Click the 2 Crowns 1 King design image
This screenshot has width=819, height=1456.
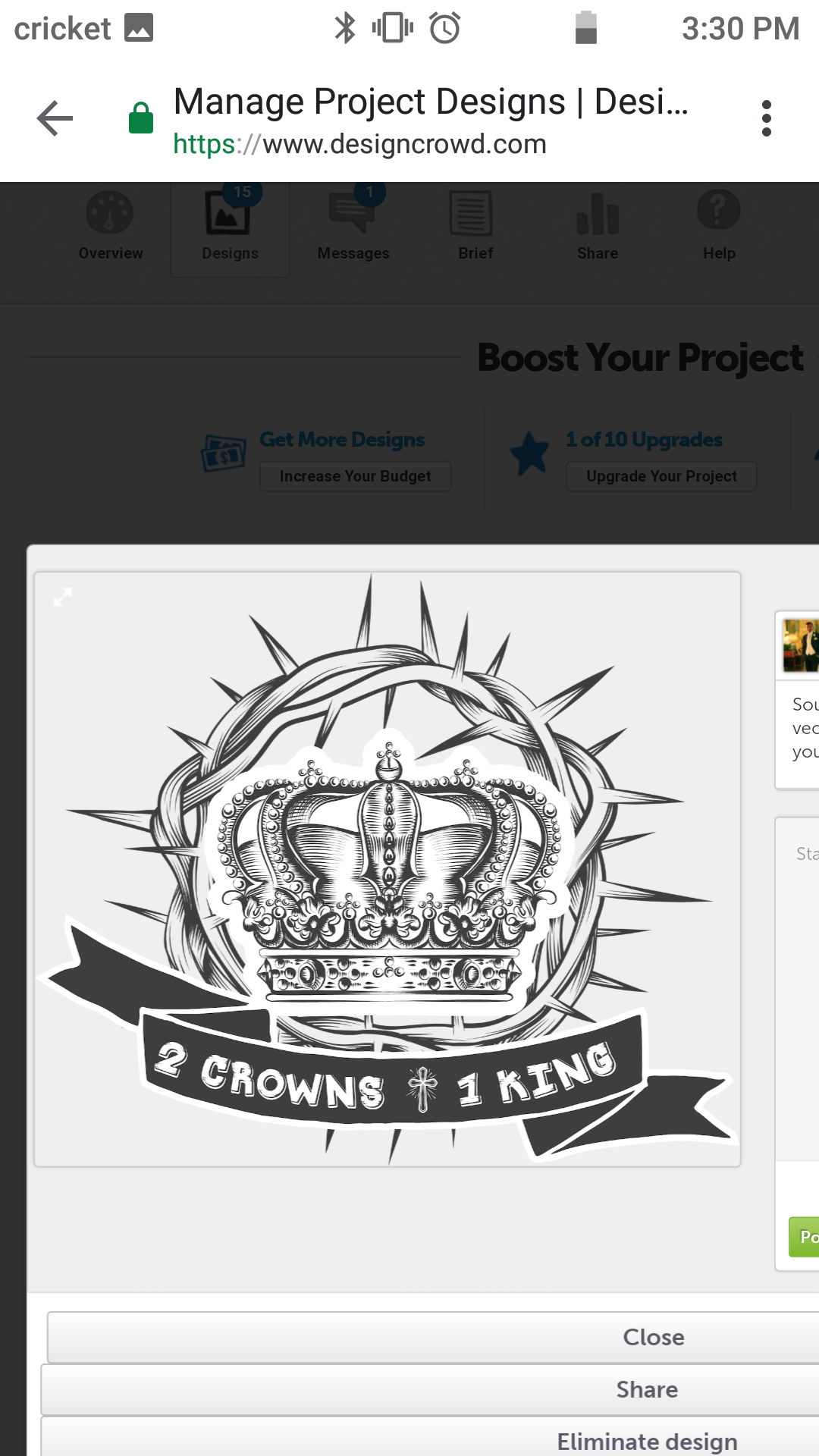[388, 869]
